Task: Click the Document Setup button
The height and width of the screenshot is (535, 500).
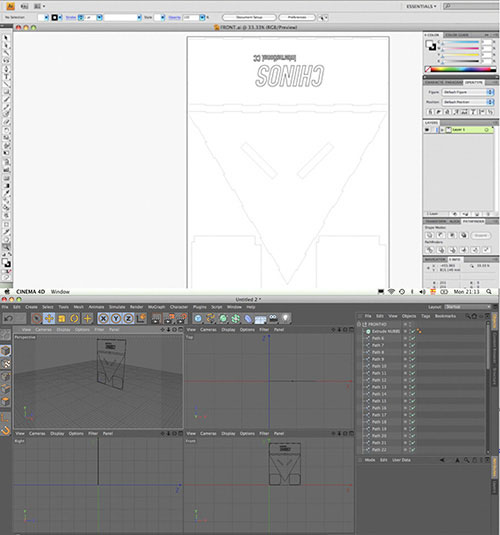Action: (x=249, y=17)
